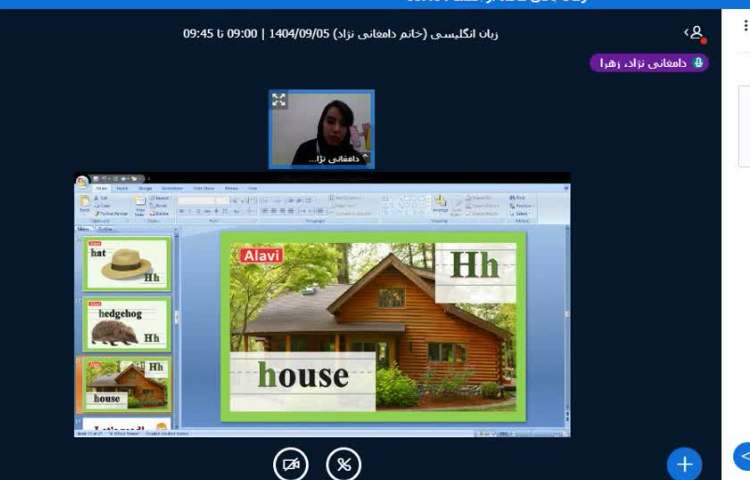The height and width of the screenshot is (480, 750).
Task: Click the house word box on the slide
Action: coord(303,382)
